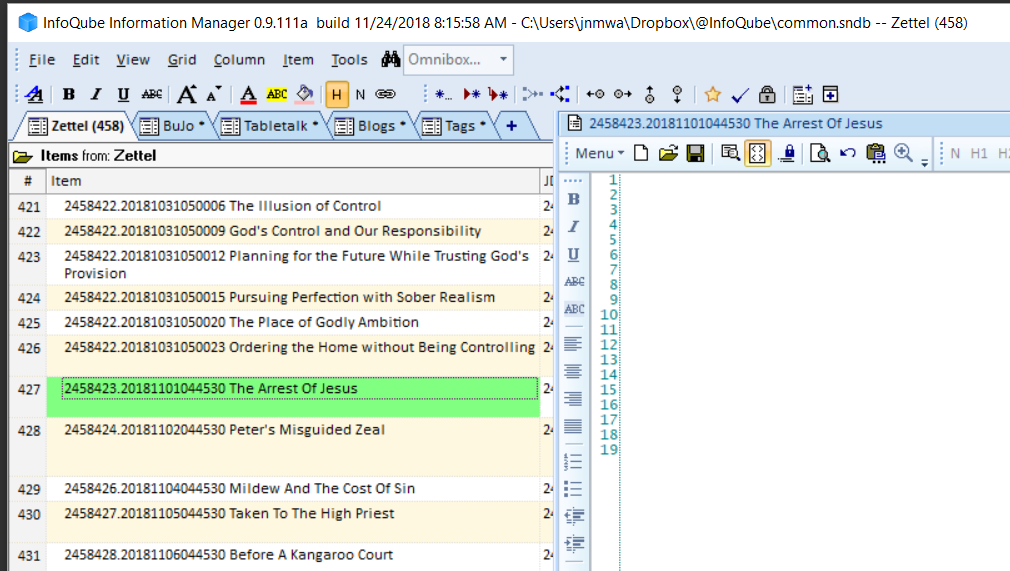The image size is (1010, 571).
Task: Click into the Omnibox search field
Action: [x=450, y=59]
